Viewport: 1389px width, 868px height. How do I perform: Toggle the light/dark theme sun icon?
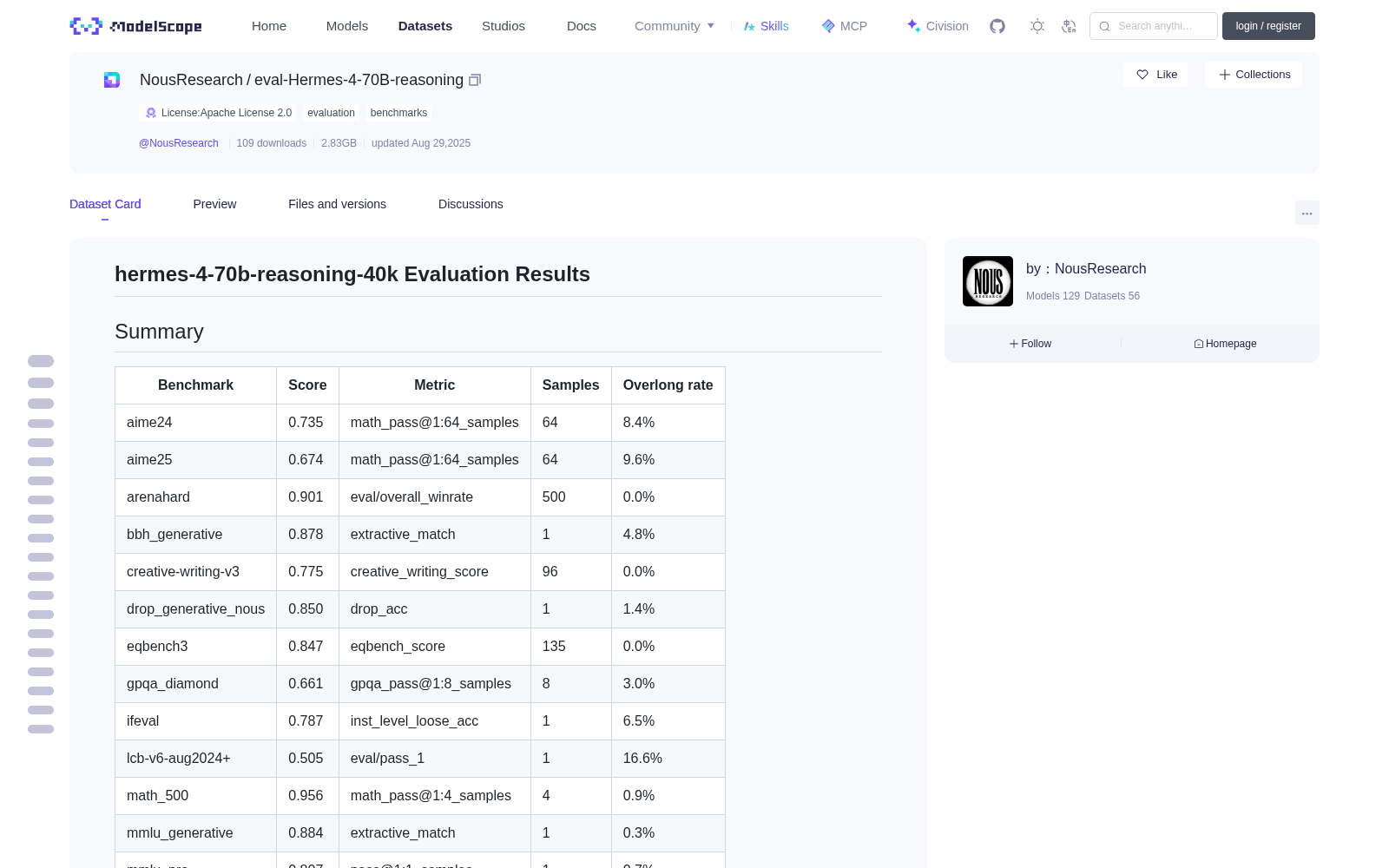coord(1037,26)
